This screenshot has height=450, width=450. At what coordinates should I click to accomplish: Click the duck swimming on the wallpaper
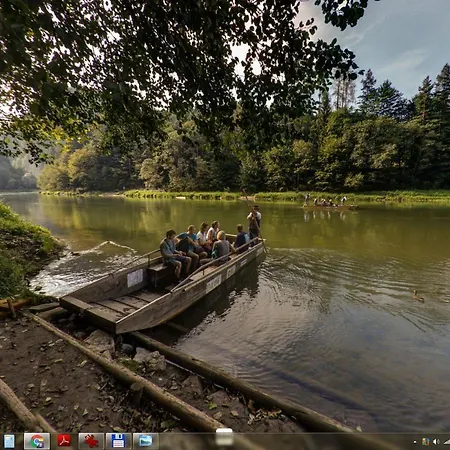pos(418,296)
